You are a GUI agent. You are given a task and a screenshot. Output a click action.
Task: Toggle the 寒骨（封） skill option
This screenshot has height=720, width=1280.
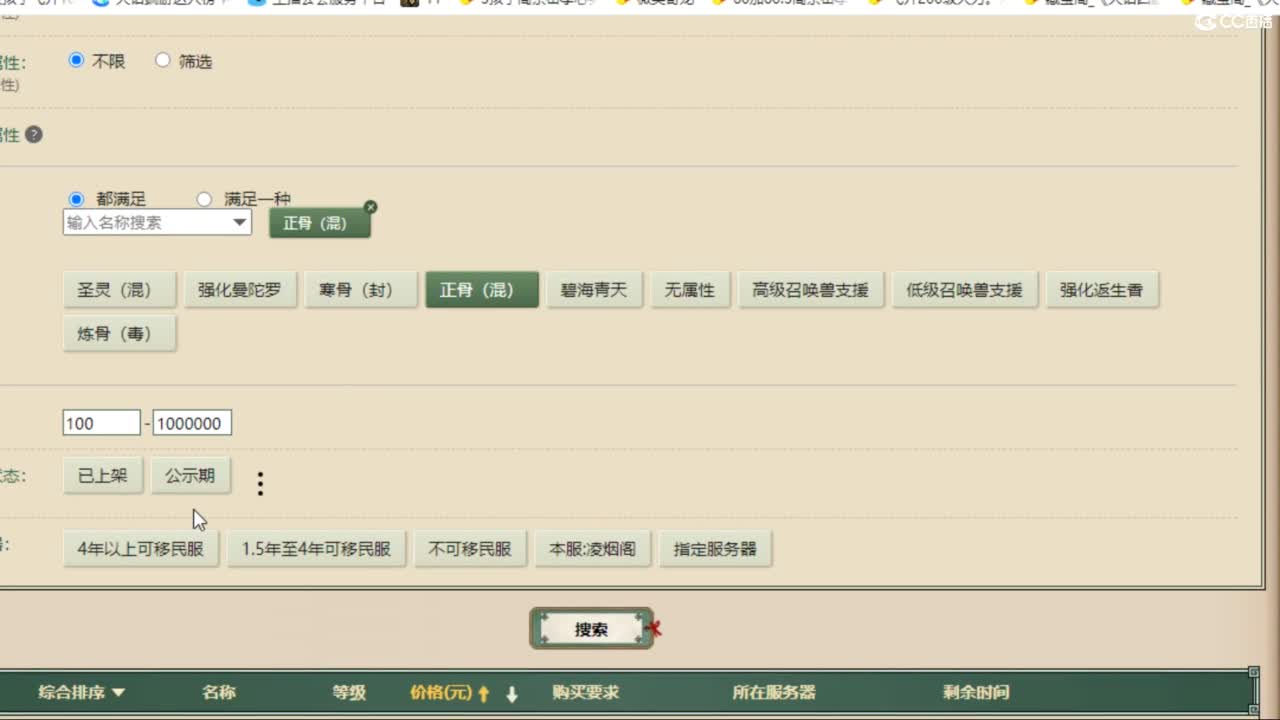pos(361,290)
